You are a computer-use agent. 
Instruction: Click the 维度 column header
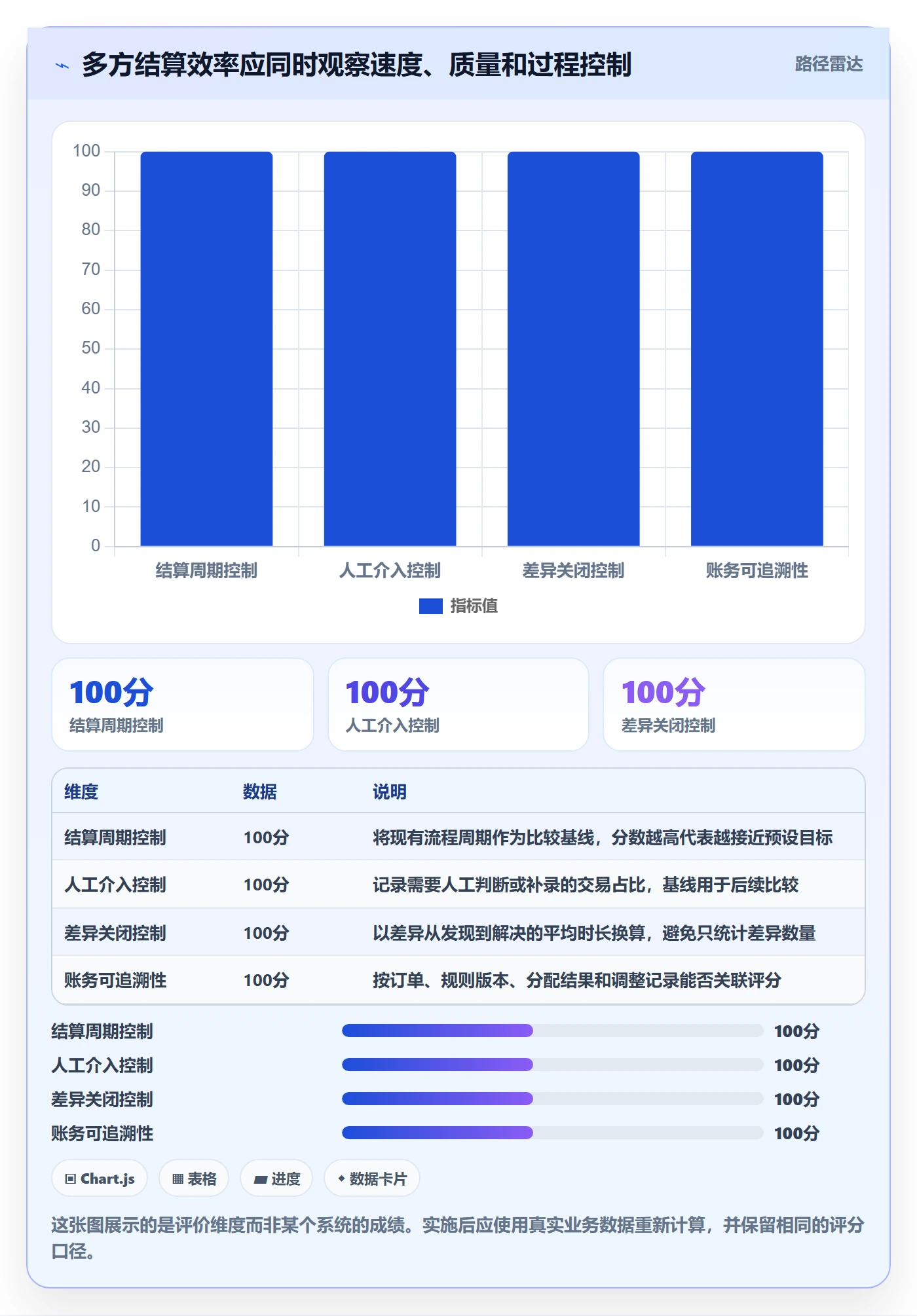[x=81, y=792]
